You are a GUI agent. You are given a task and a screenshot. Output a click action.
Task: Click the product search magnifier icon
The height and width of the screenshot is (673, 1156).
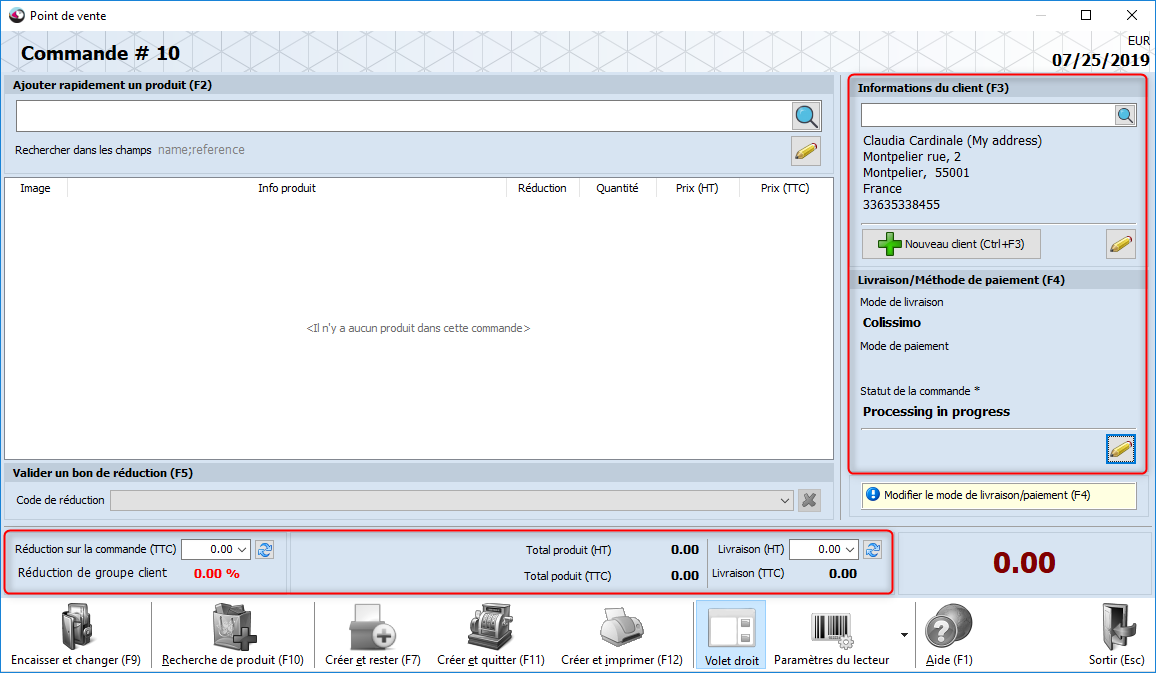coord(807,116)
